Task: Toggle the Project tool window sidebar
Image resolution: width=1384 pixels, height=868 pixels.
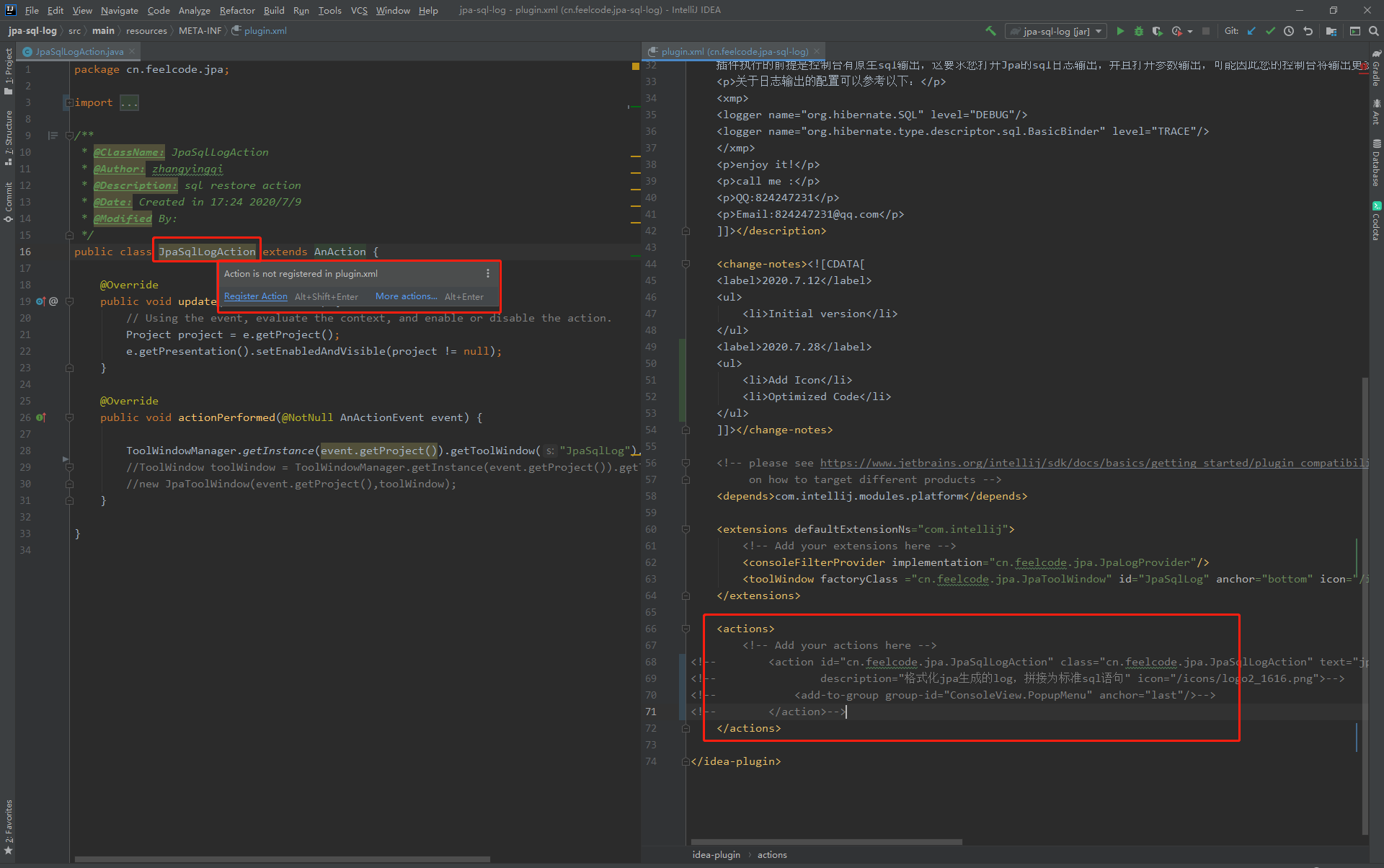Action: click(8, 71)
